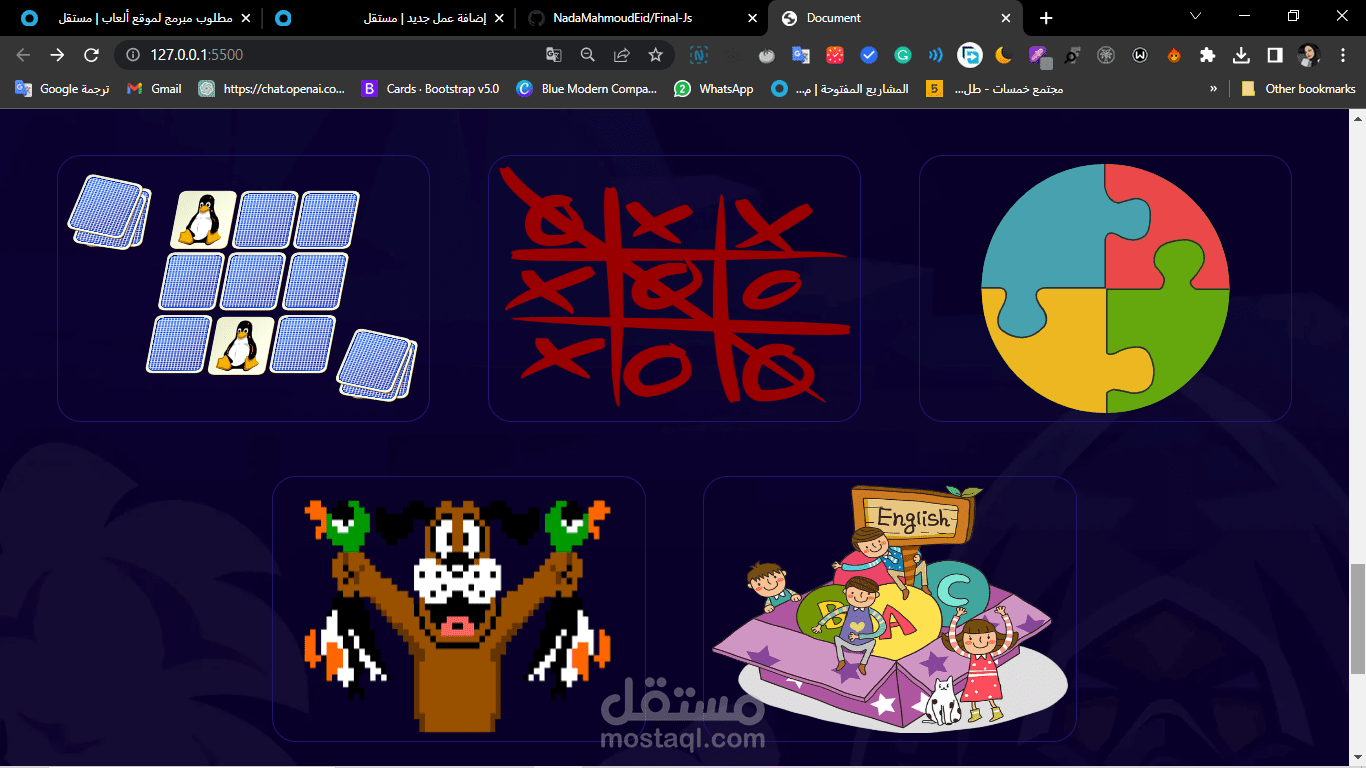Switch to the 'إضافة عمل جديد | مستقل' tab

(x=390, y=18)
